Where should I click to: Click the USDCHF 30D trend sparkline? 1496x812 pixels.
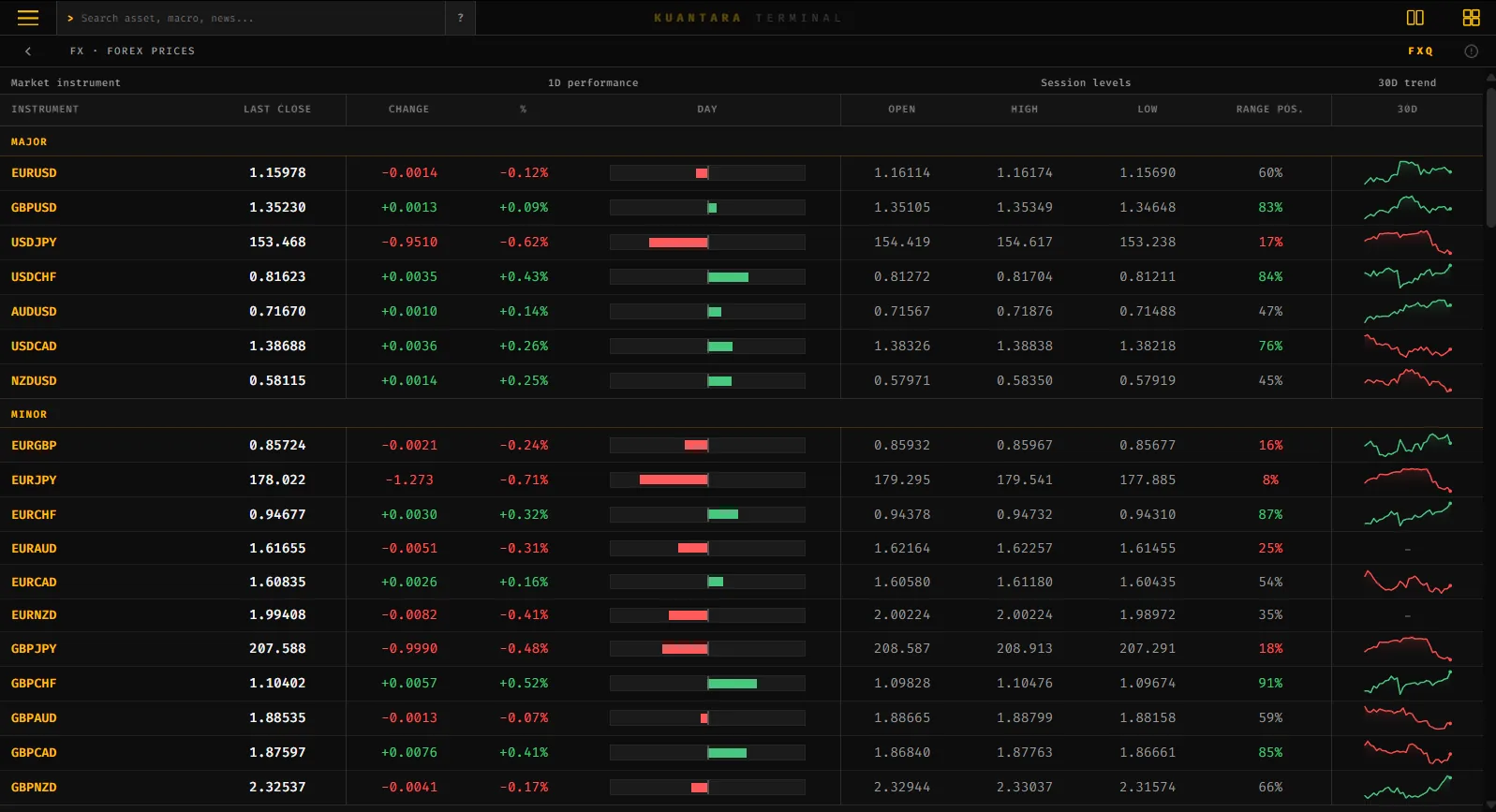click(x=1408, y=276)
